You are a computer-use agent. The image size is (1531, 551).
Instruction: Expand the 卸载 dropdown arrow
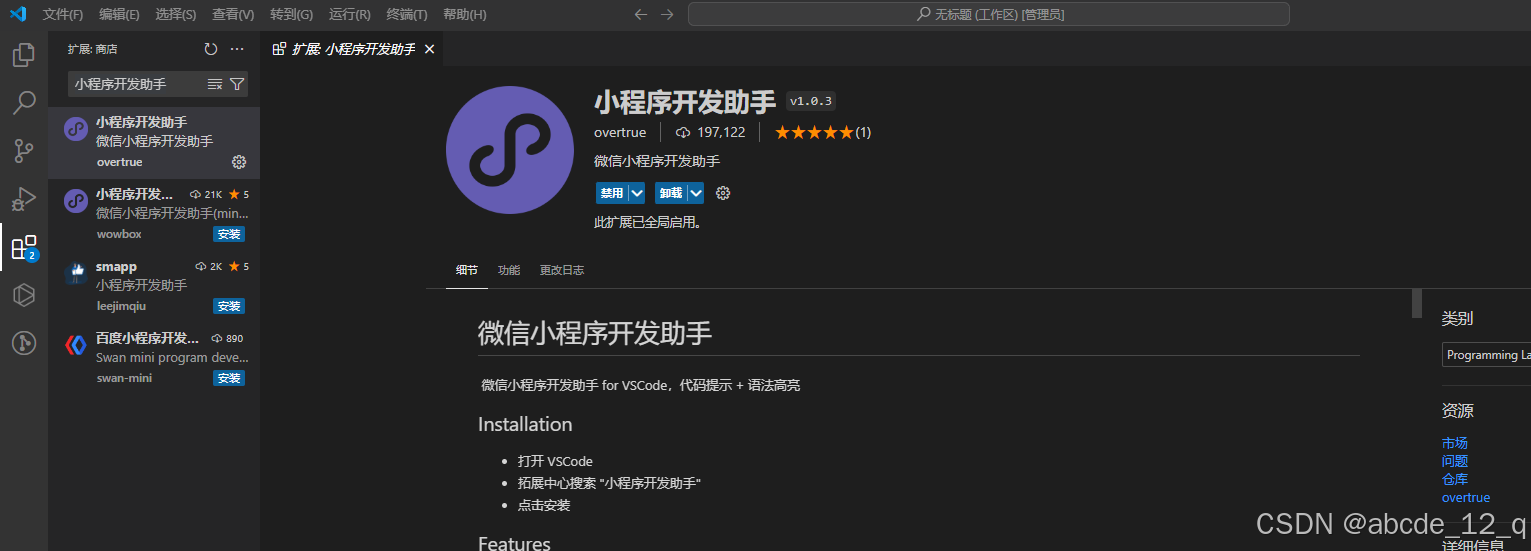coord(696,193)
